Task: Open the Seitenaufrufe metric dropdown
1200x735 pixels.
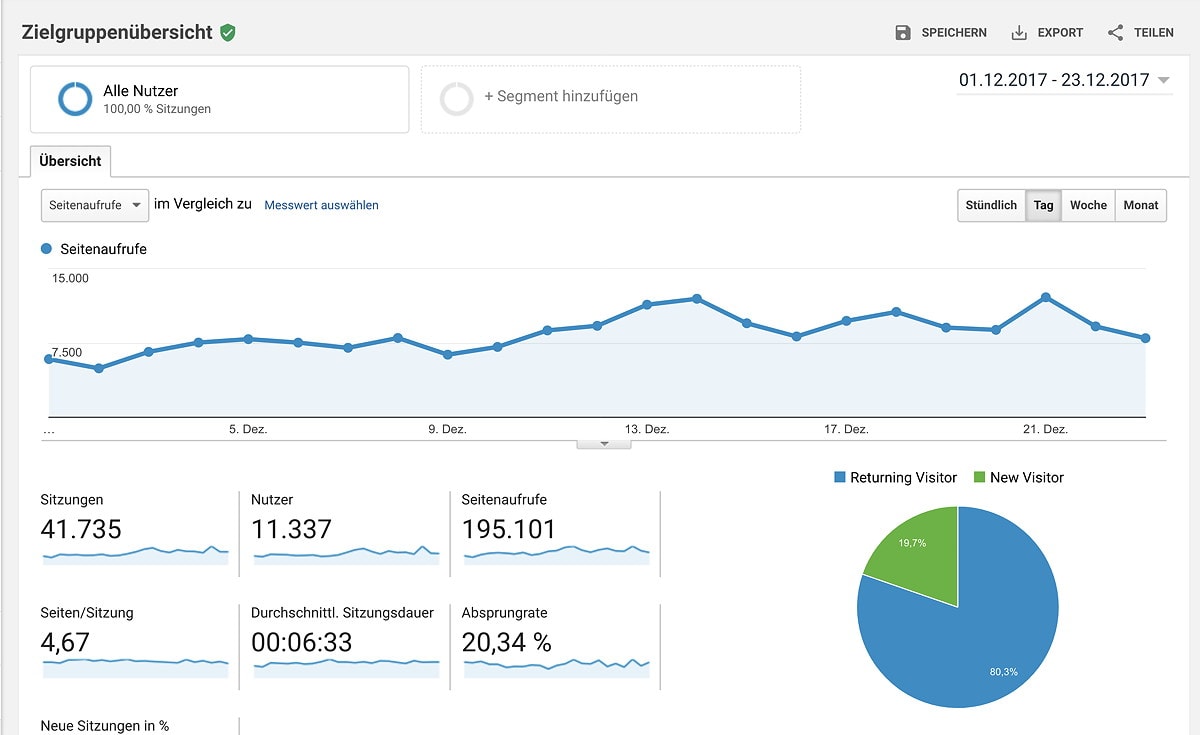Action: click(95, 205)
